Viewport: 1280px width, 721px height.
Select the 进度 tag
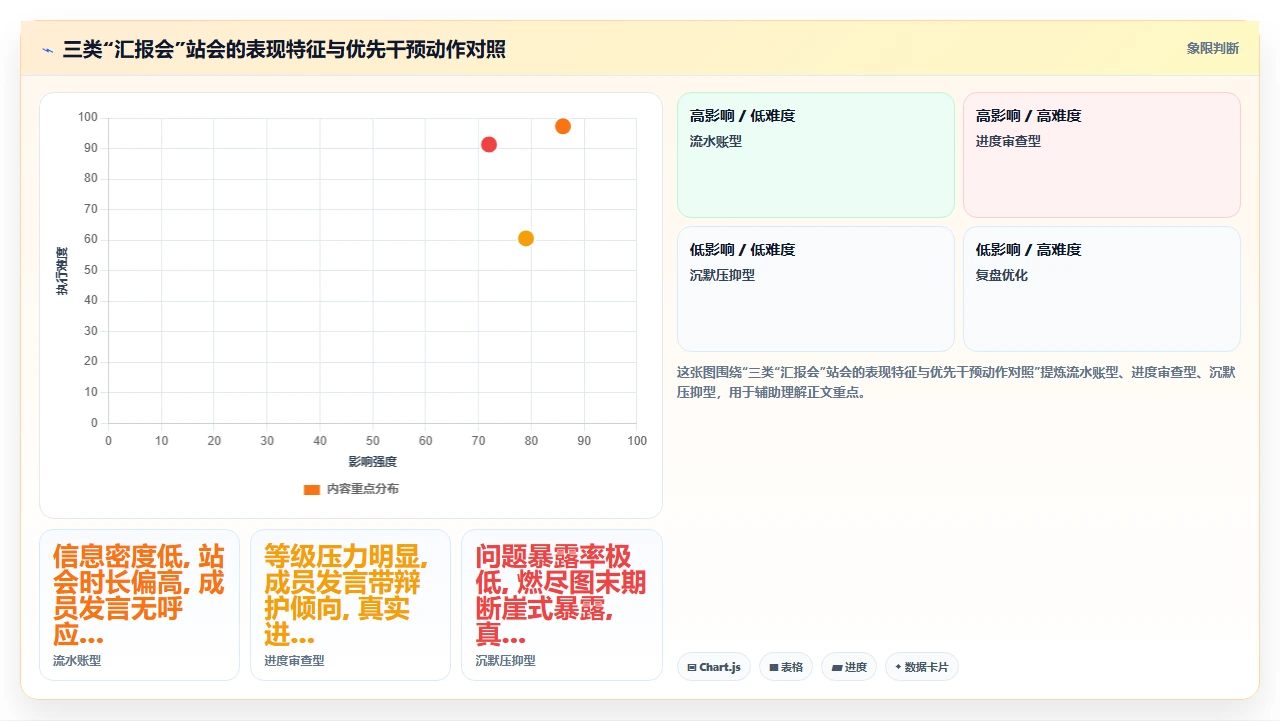point(849,667)
